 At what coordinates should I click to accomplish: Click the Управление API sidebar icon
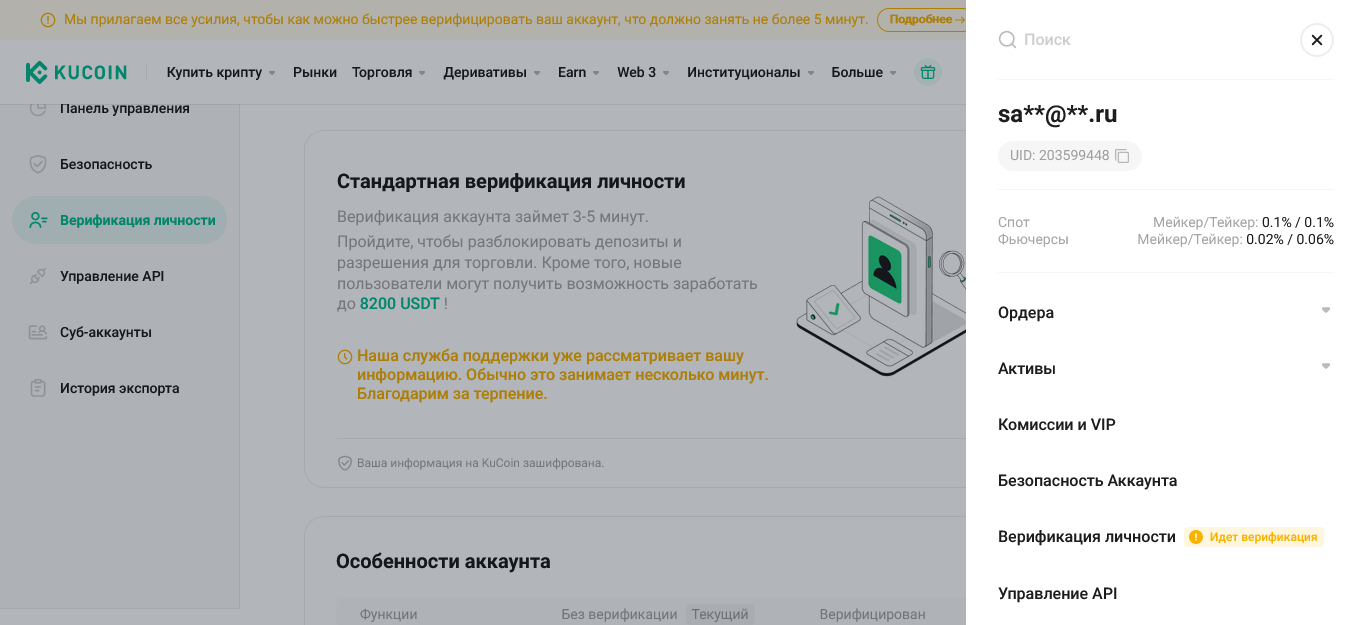point(38,276)
